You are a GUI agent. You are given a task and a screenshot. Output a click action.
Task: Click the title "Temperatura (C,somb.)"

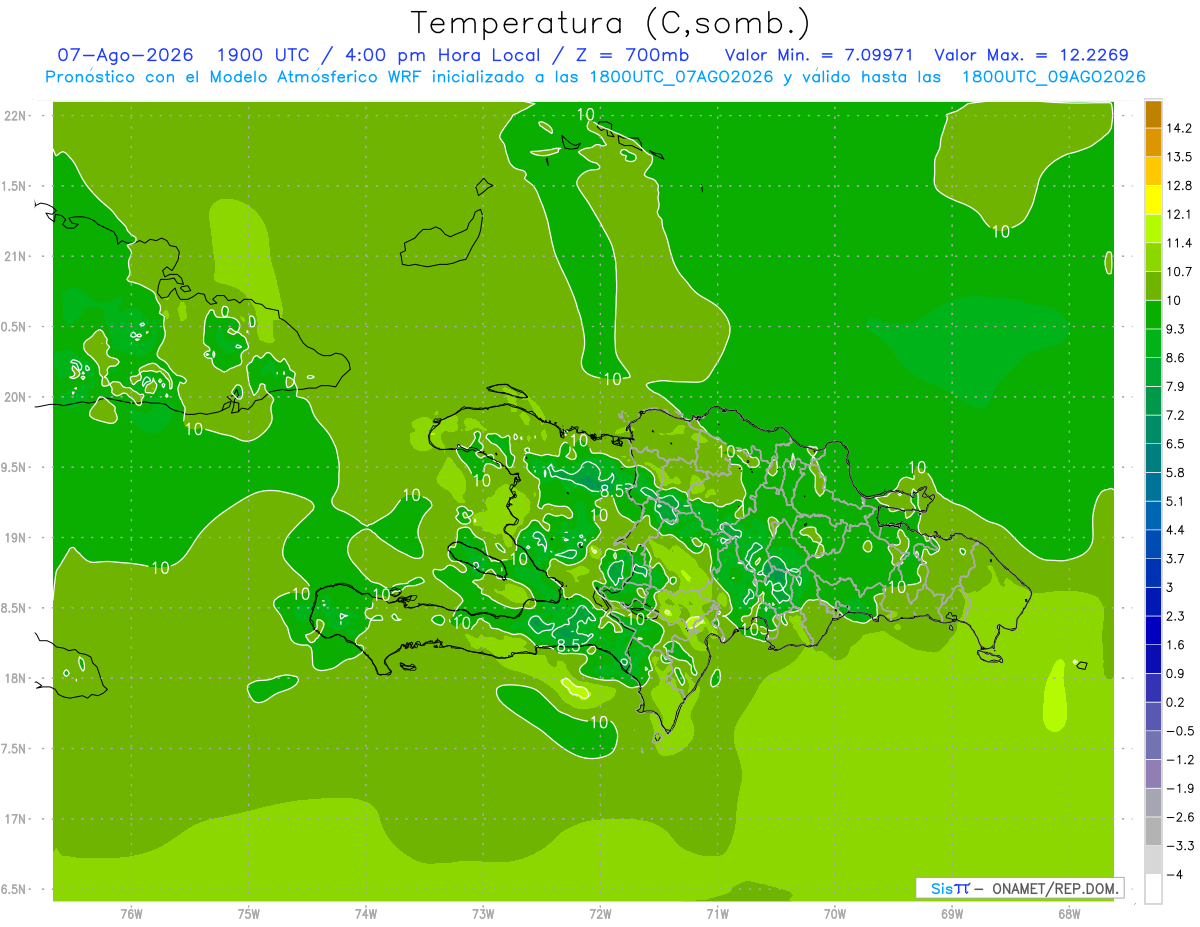click(x=610, y=23)
